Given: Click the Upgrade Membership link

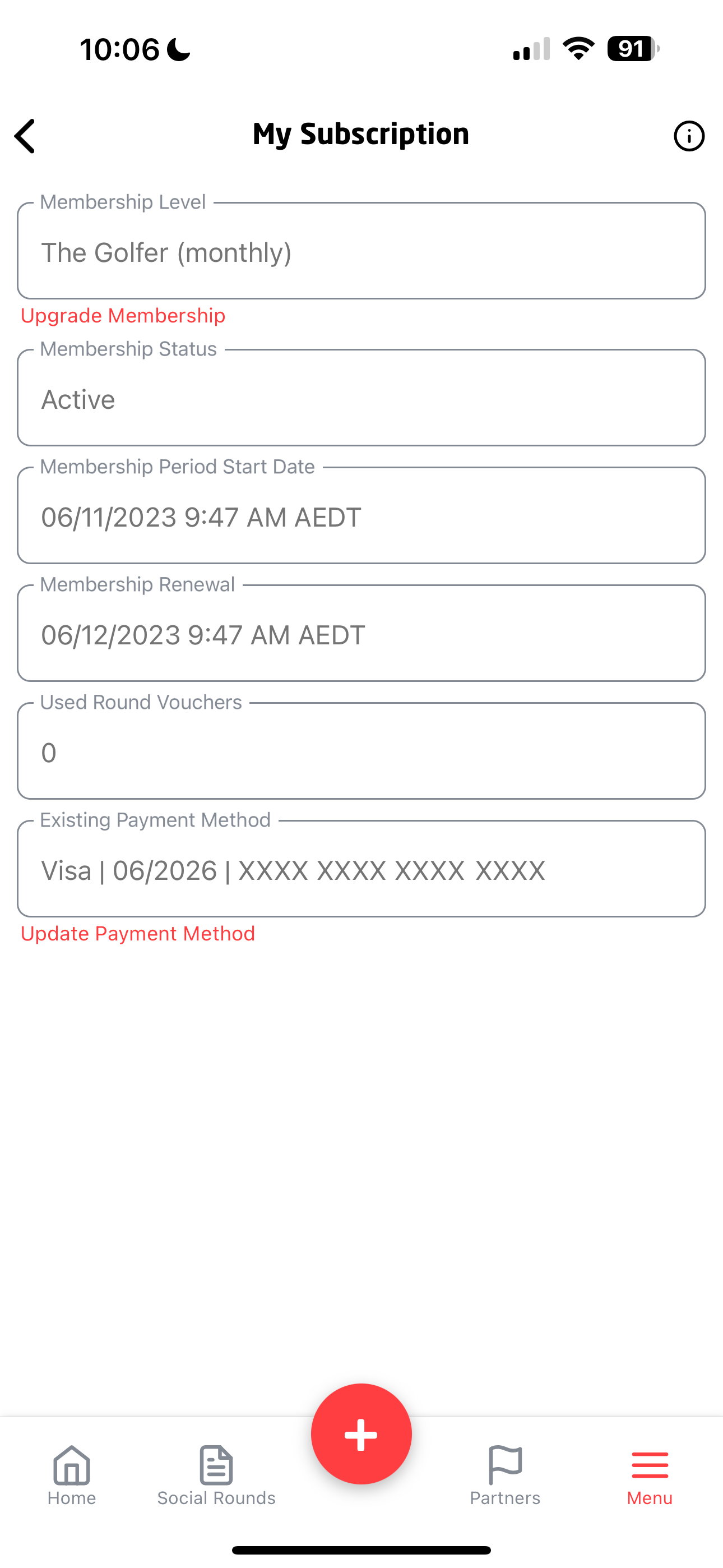Looking at the screenshot, I should coord(123,315).
